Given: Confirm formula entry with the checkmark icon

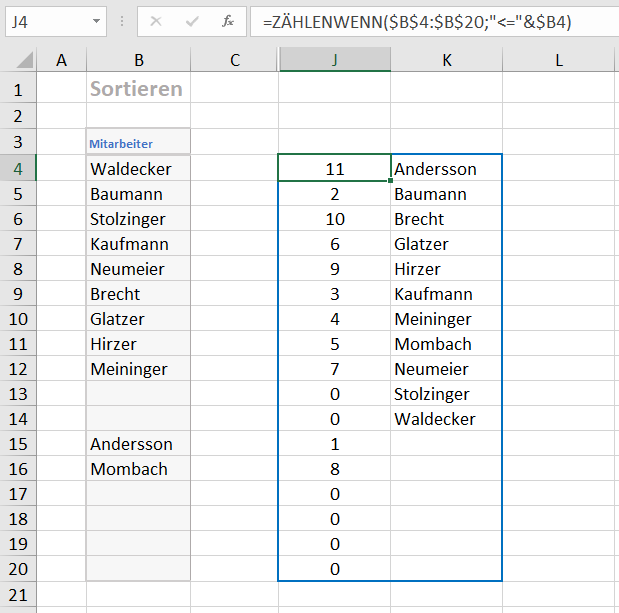Looking at the screenshot, I should pos(192,21).
